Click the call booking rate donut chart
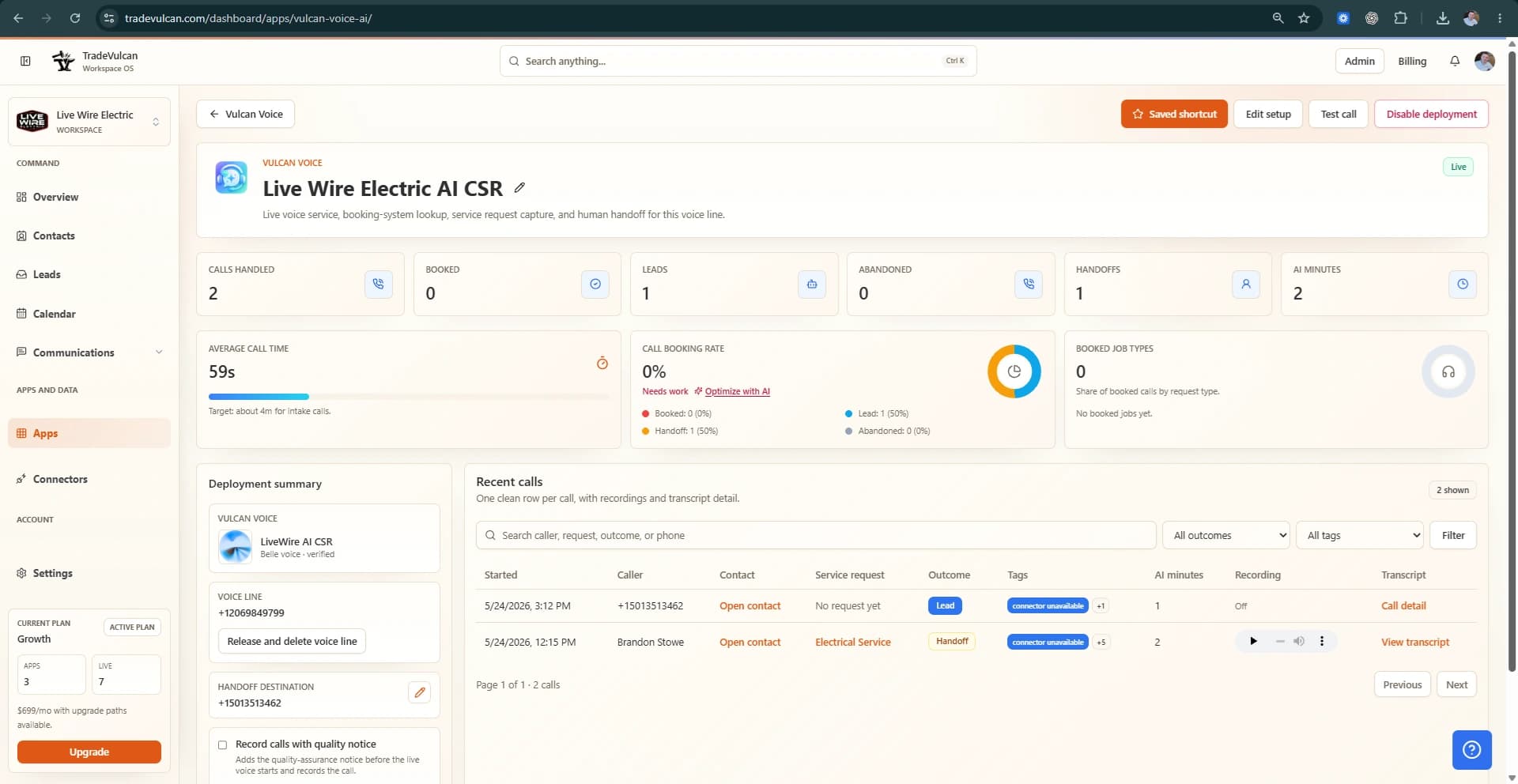 tap(1014, 371)
